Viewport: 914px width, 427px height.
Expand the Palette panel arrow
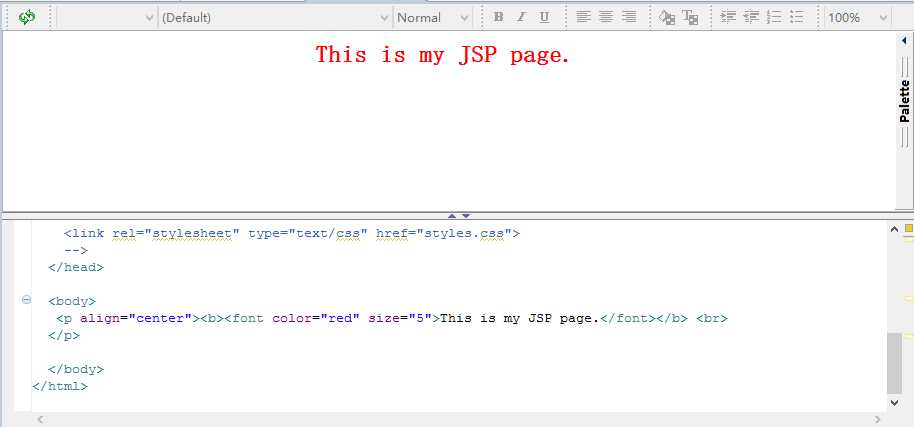pos(904,41)
